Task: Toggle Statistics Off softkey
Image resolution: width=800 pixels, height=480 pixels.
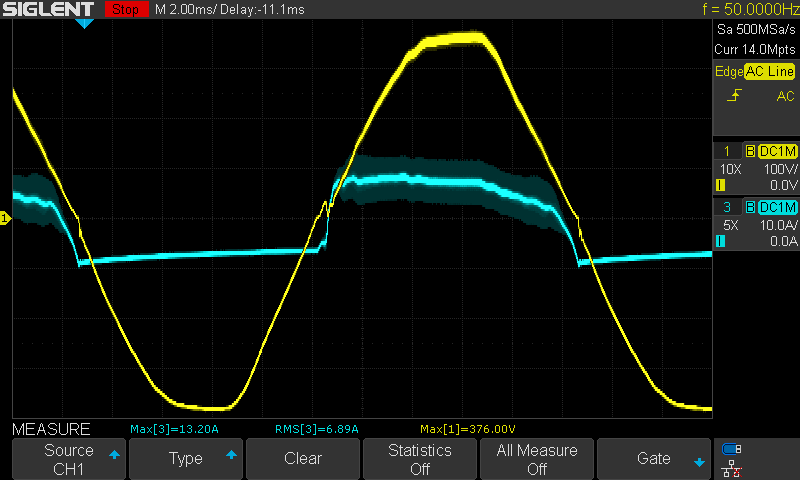Action: 419,459
